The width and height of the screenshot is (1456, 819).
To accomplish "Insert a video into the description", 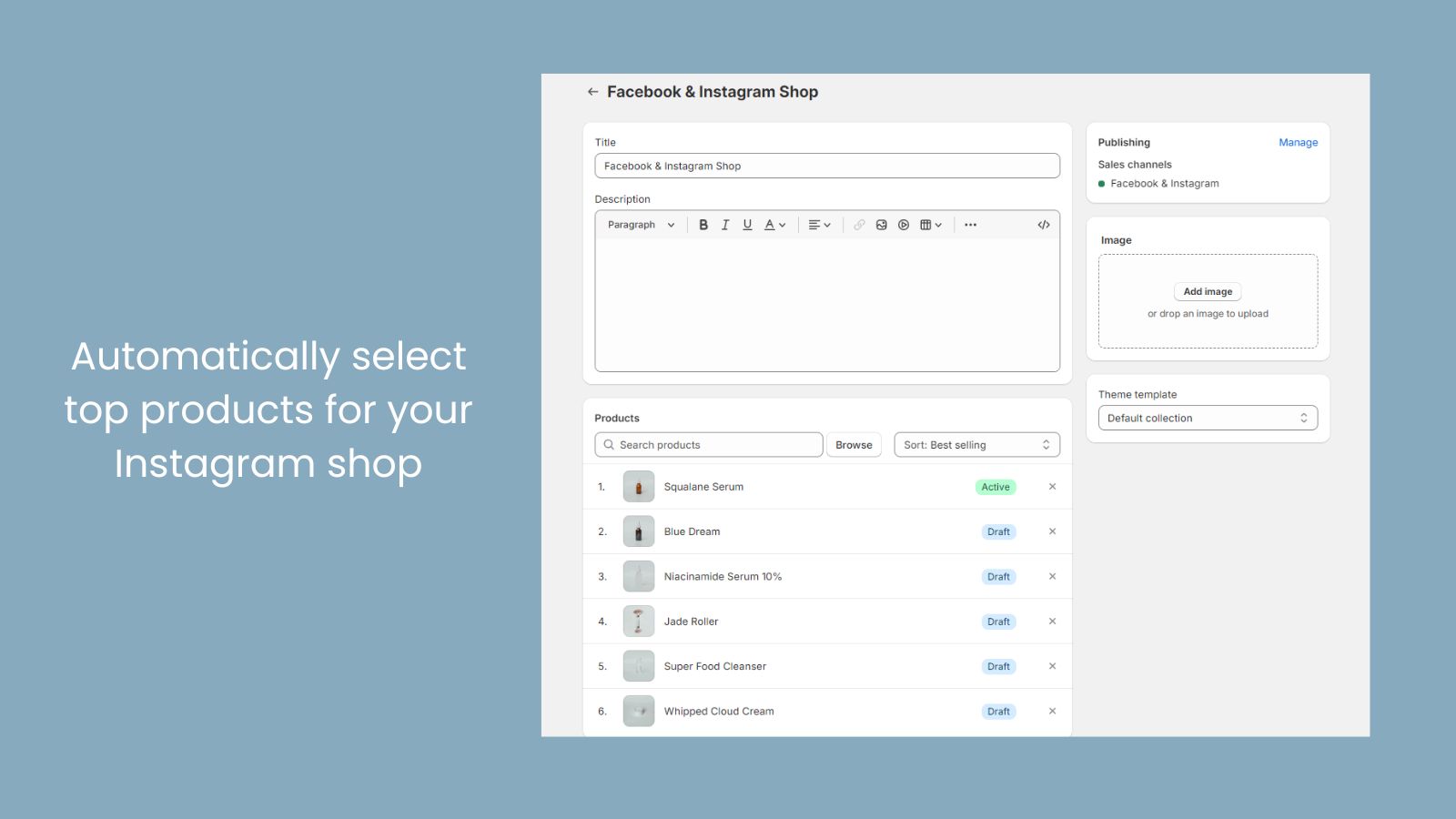I will pos(904,225).
